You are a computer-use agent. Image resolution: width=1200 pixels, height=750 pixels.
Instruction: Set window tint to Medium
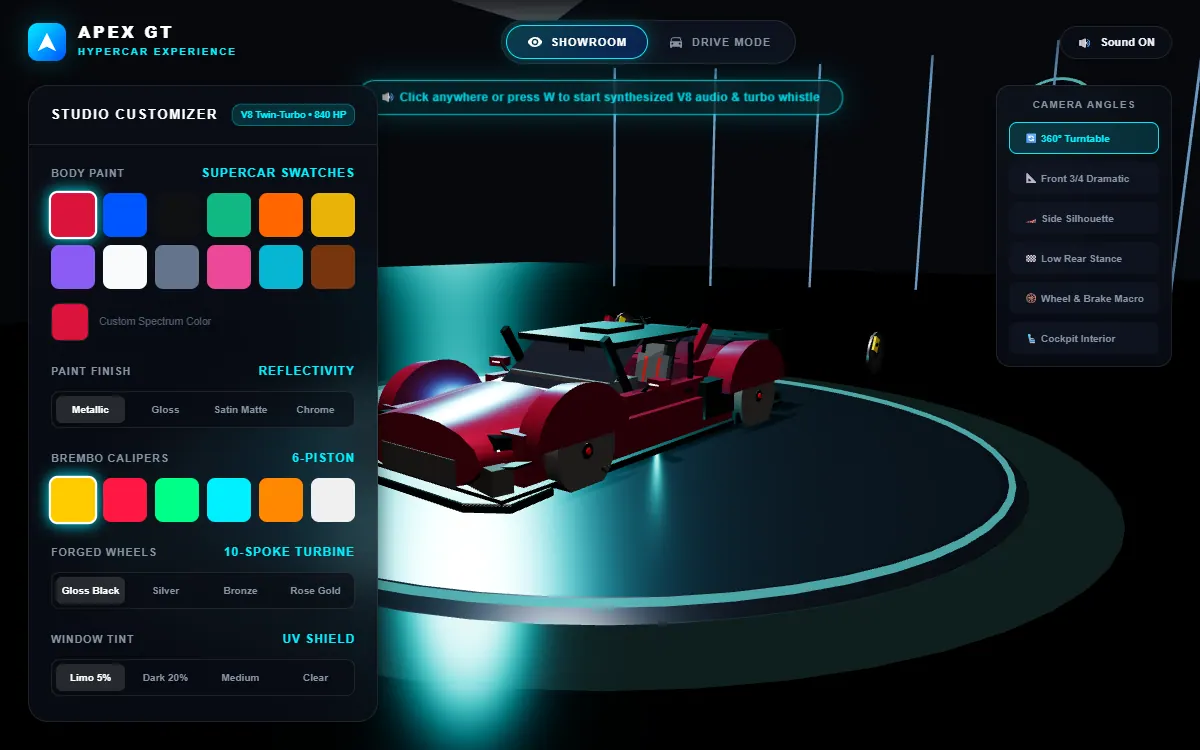tap(240, 677)
